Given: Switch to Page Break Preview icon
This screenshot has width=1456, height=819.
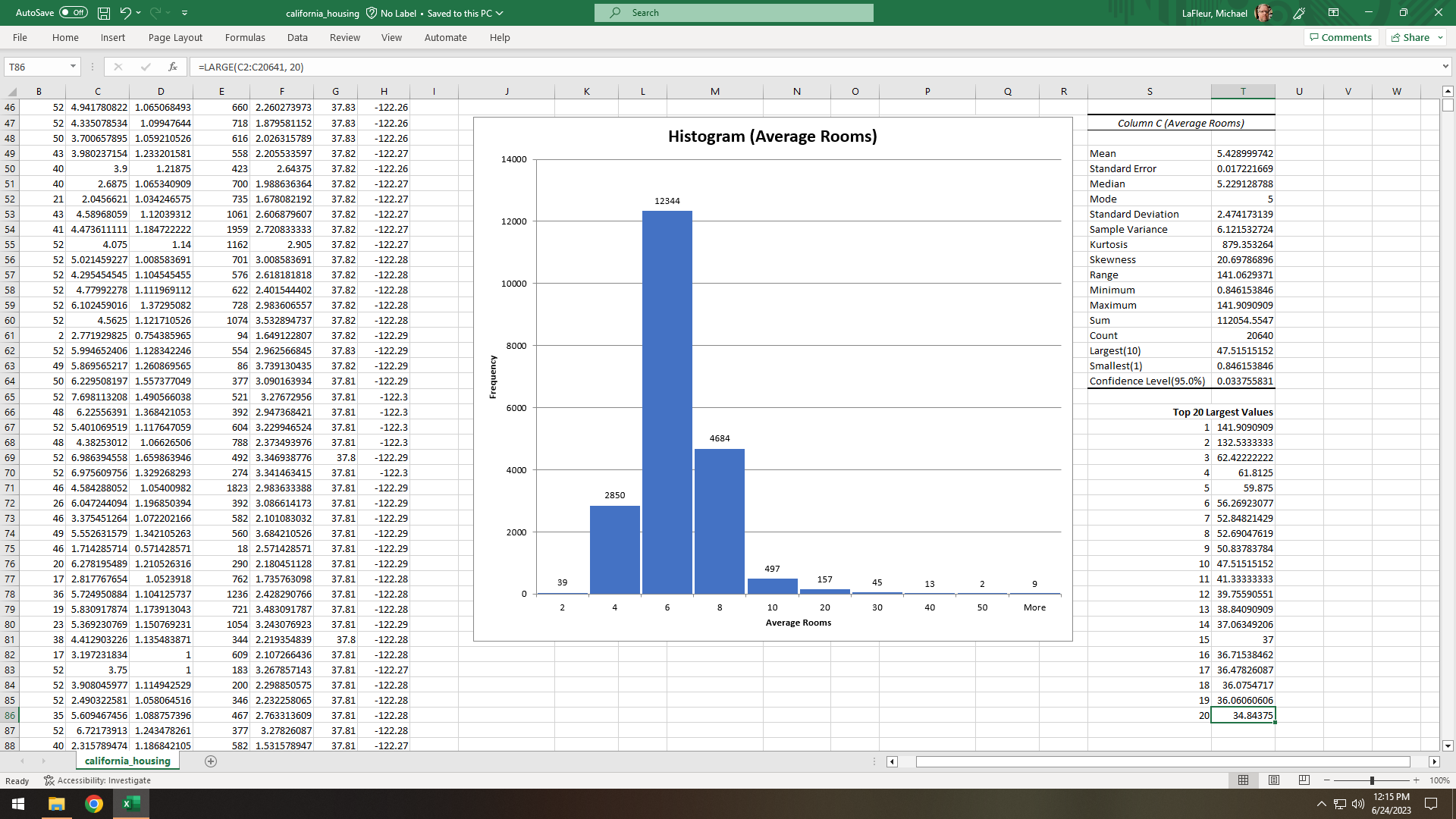Looking at the screenshot, I should [1304, 780].
